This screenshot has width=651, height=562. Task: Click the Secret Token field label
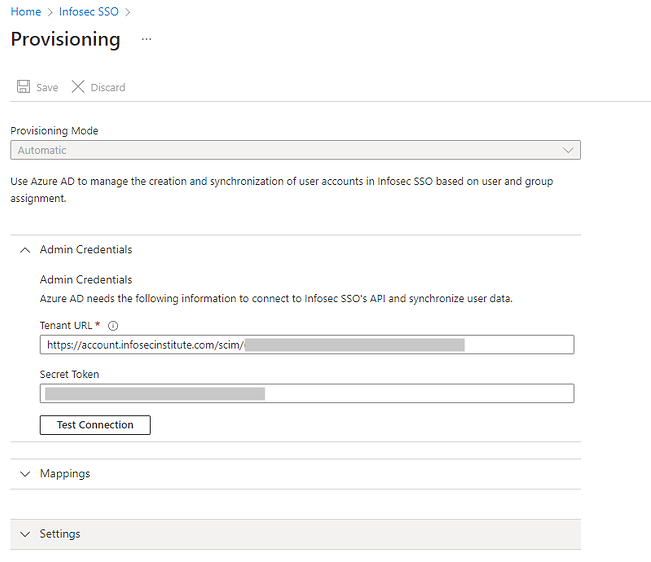[x=70, y=374]
